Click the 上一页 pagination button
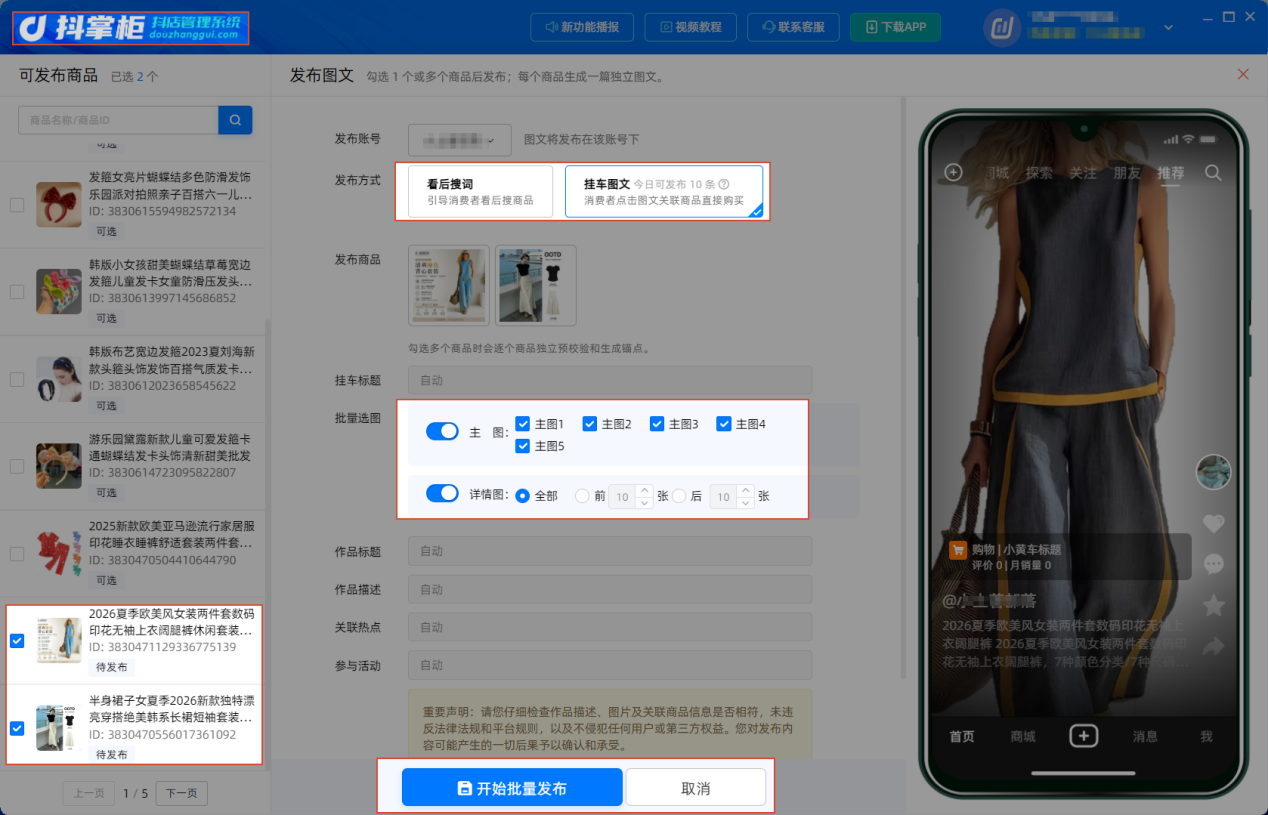Image resolution: width=1268 pixels, height=815 pixels. 88,793
